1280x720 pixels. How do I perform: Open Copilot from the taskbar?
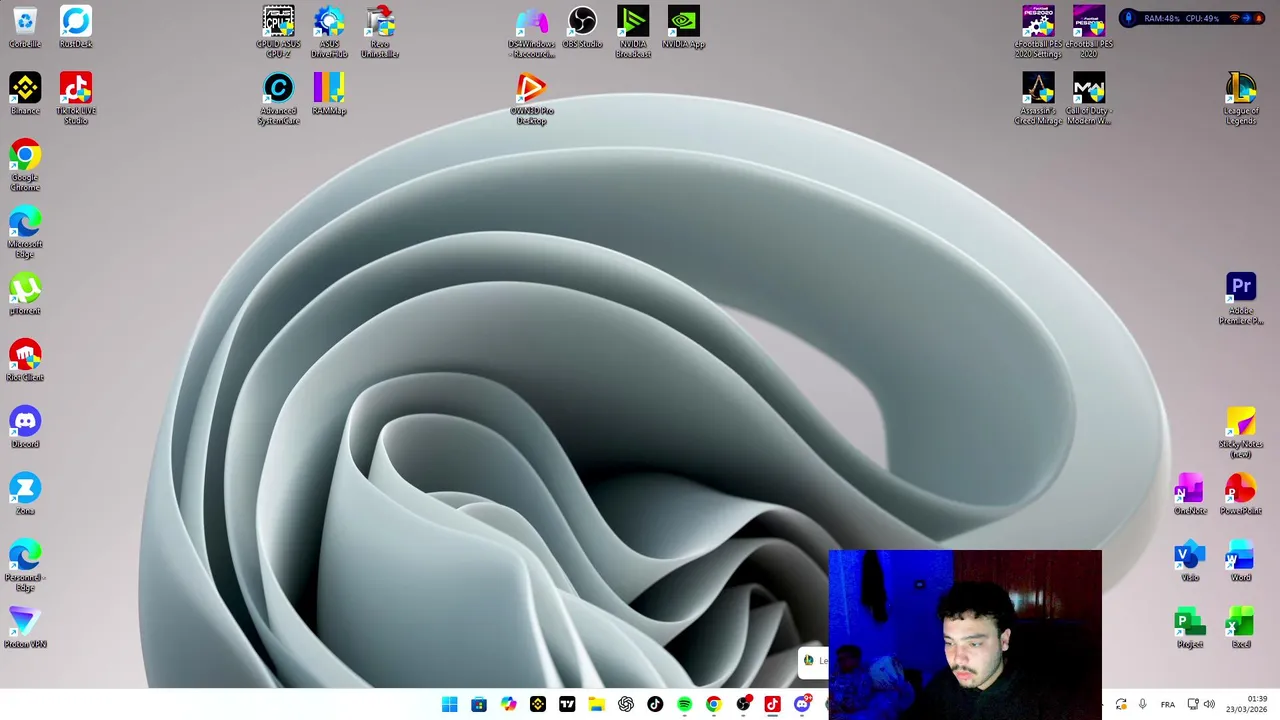click(508, 705)
